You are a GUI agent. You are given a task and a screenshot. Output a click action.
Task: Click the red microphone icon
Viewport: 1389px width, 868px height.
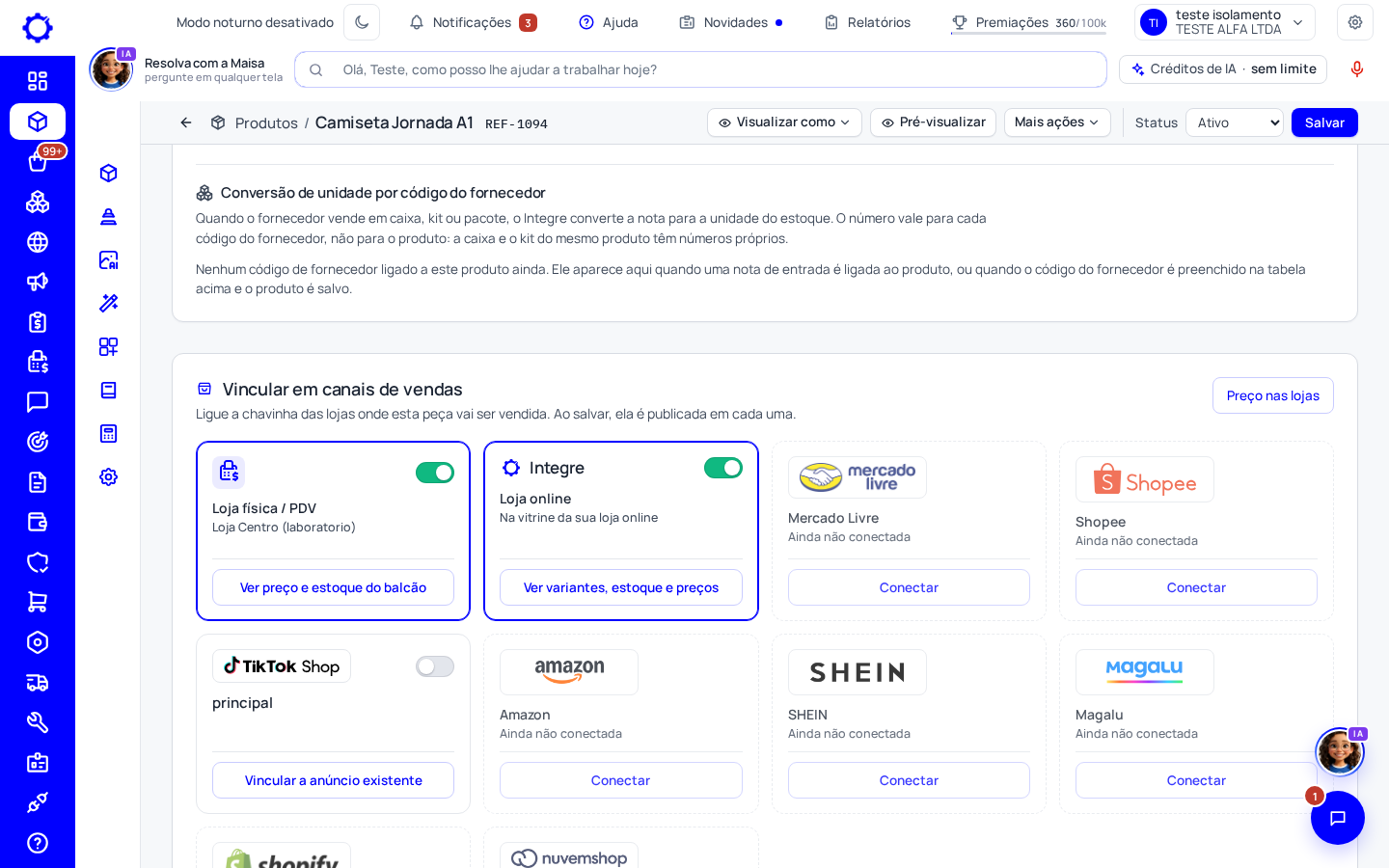1357,69
